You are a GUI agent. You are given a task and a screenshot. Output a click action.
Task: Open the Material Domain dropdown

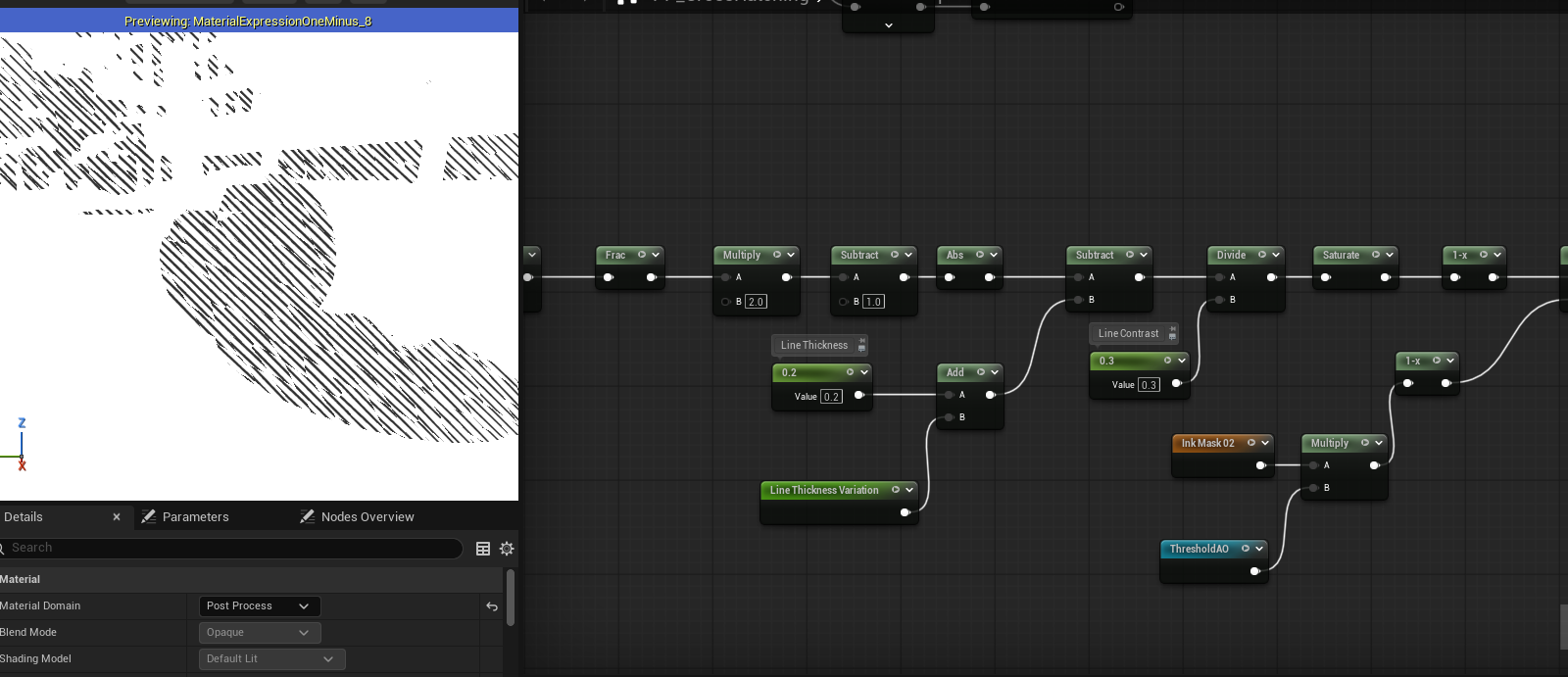tap(259, 606)
